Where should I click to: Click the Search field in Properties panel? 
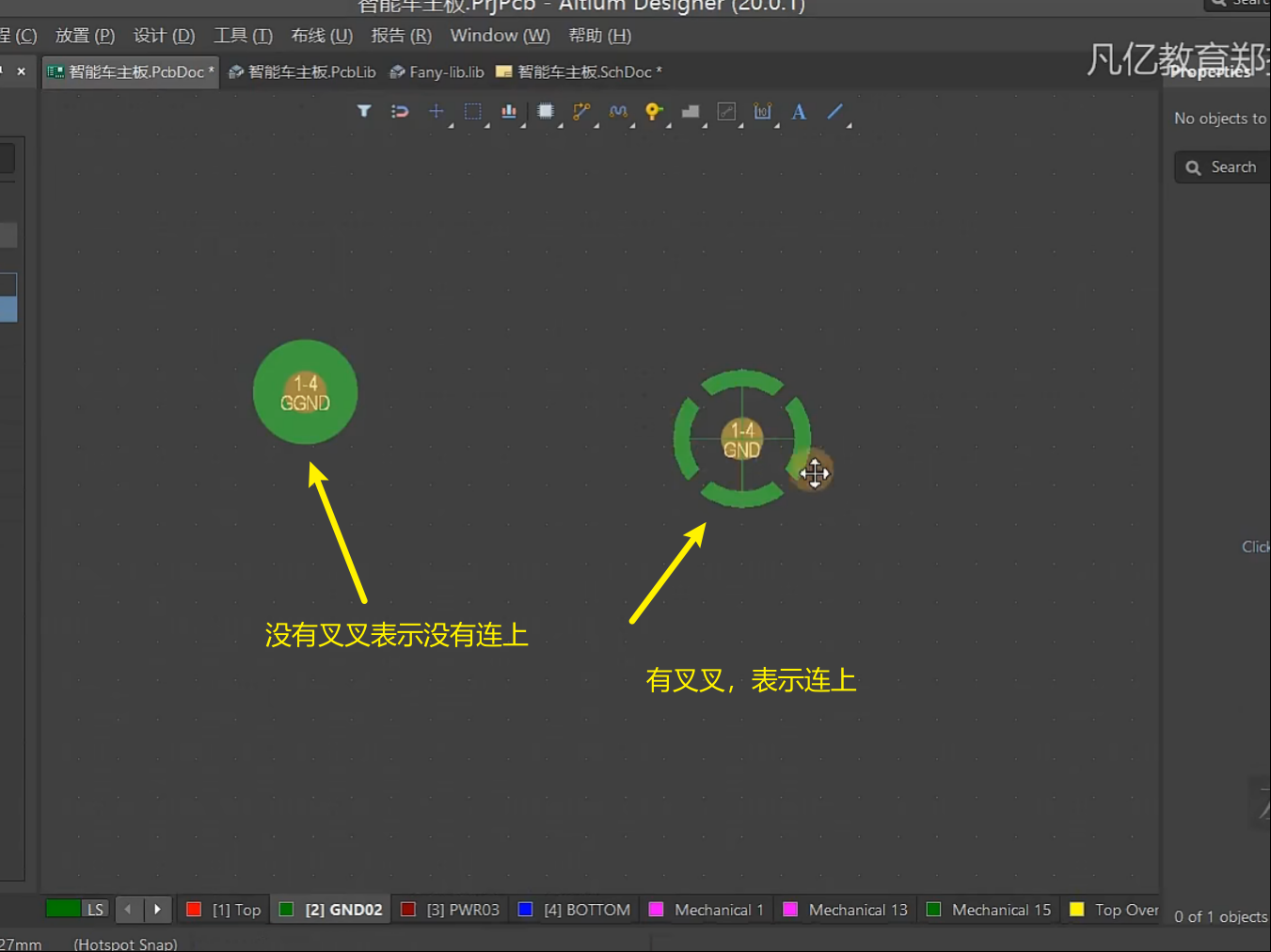[1223, 167]
